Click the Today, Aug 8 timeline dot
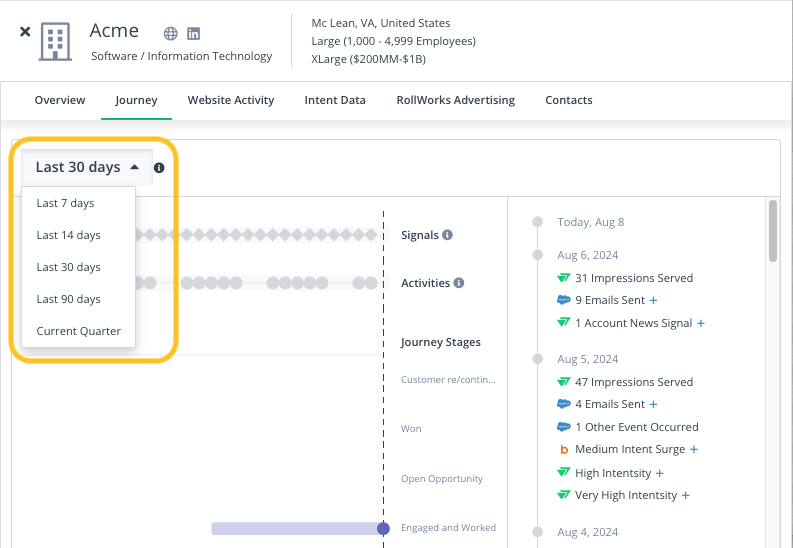 (538, 222)
